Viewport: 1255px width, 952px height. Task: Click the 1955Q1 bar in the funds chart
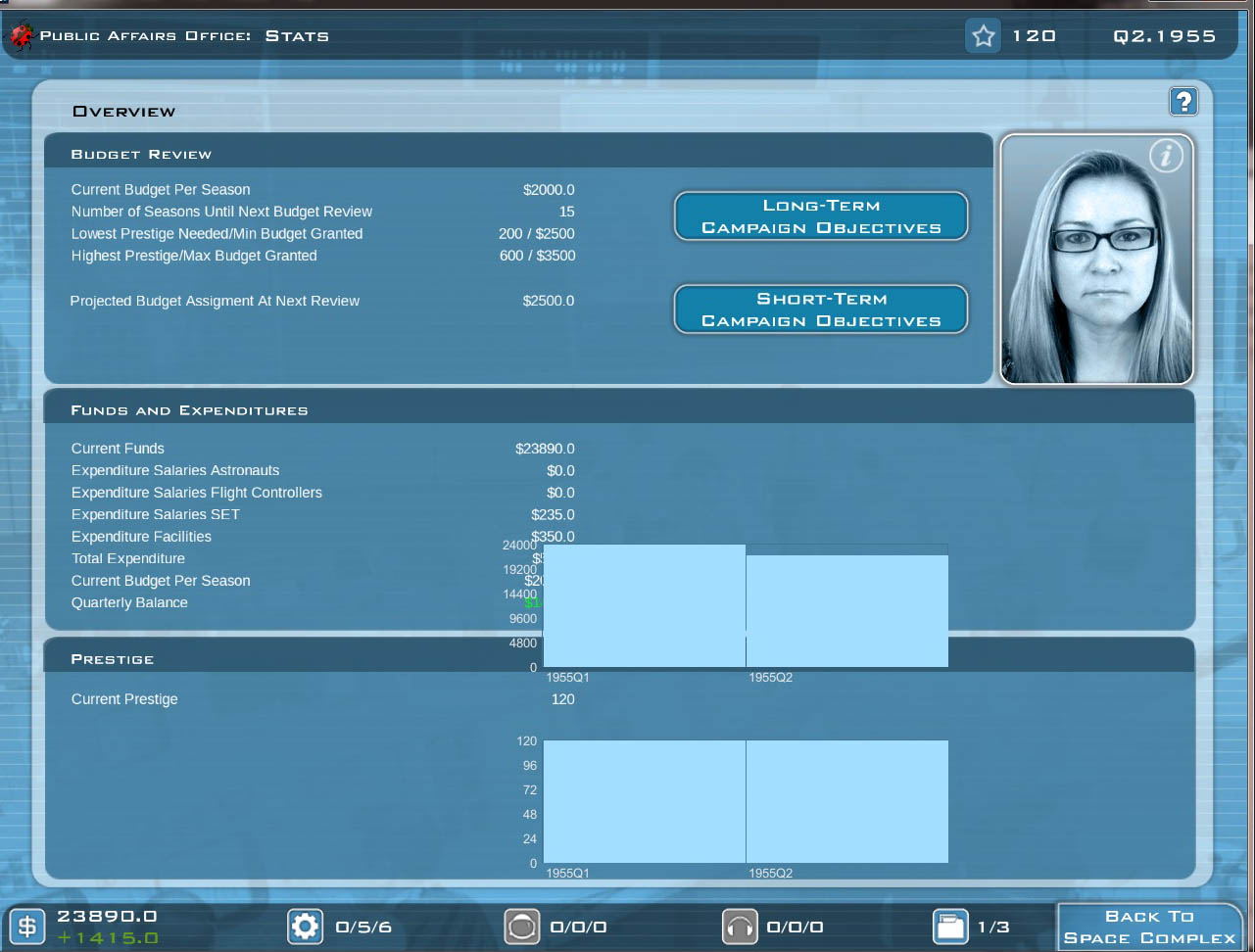645,605
